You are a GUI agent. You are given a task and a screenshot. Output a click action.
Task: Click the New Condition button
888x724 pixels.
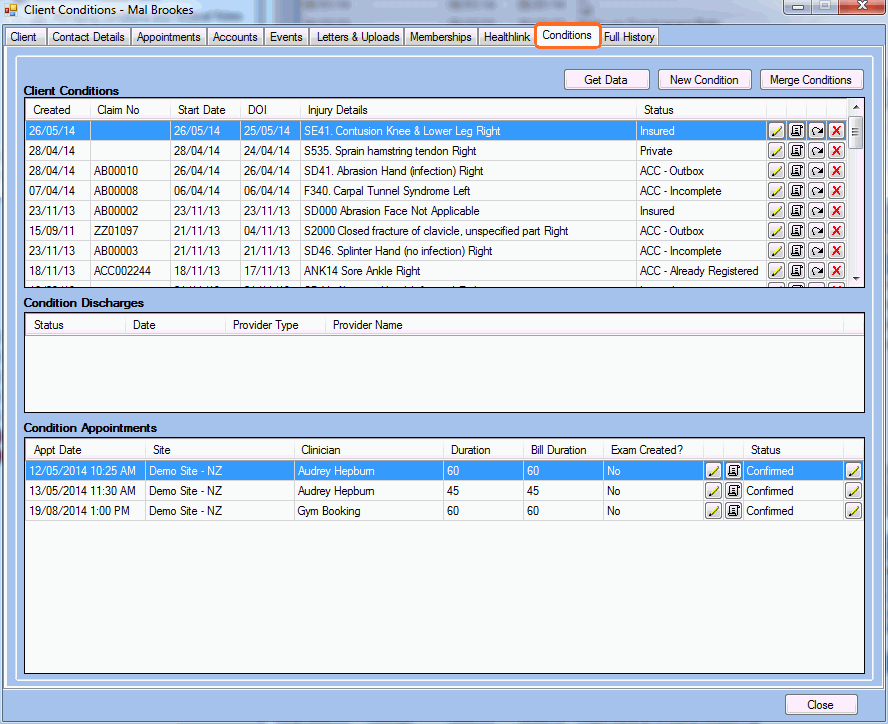point(704,80)
